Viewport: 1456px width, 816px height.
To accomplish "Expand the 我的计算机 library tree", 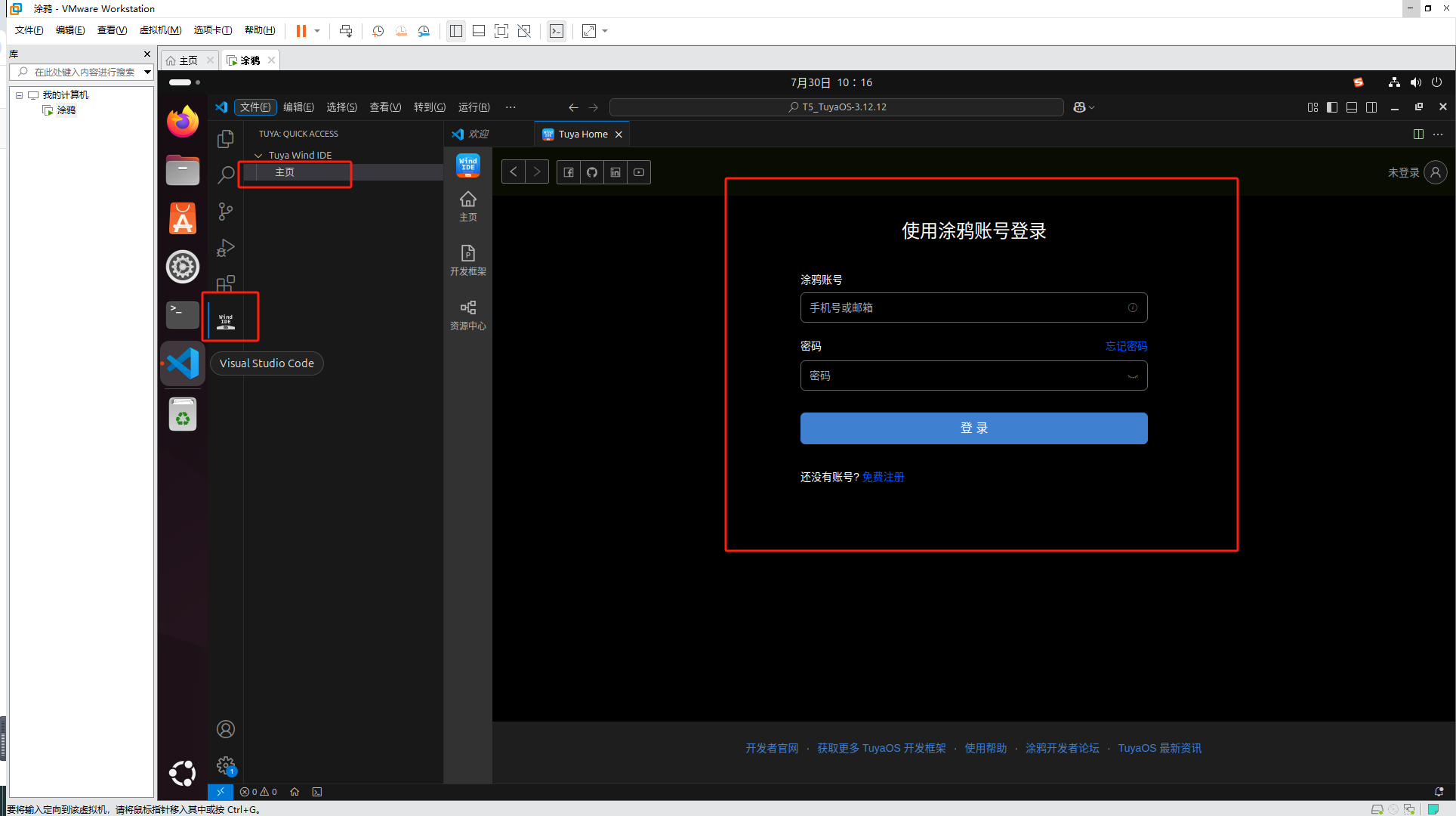I will point(20,95).
